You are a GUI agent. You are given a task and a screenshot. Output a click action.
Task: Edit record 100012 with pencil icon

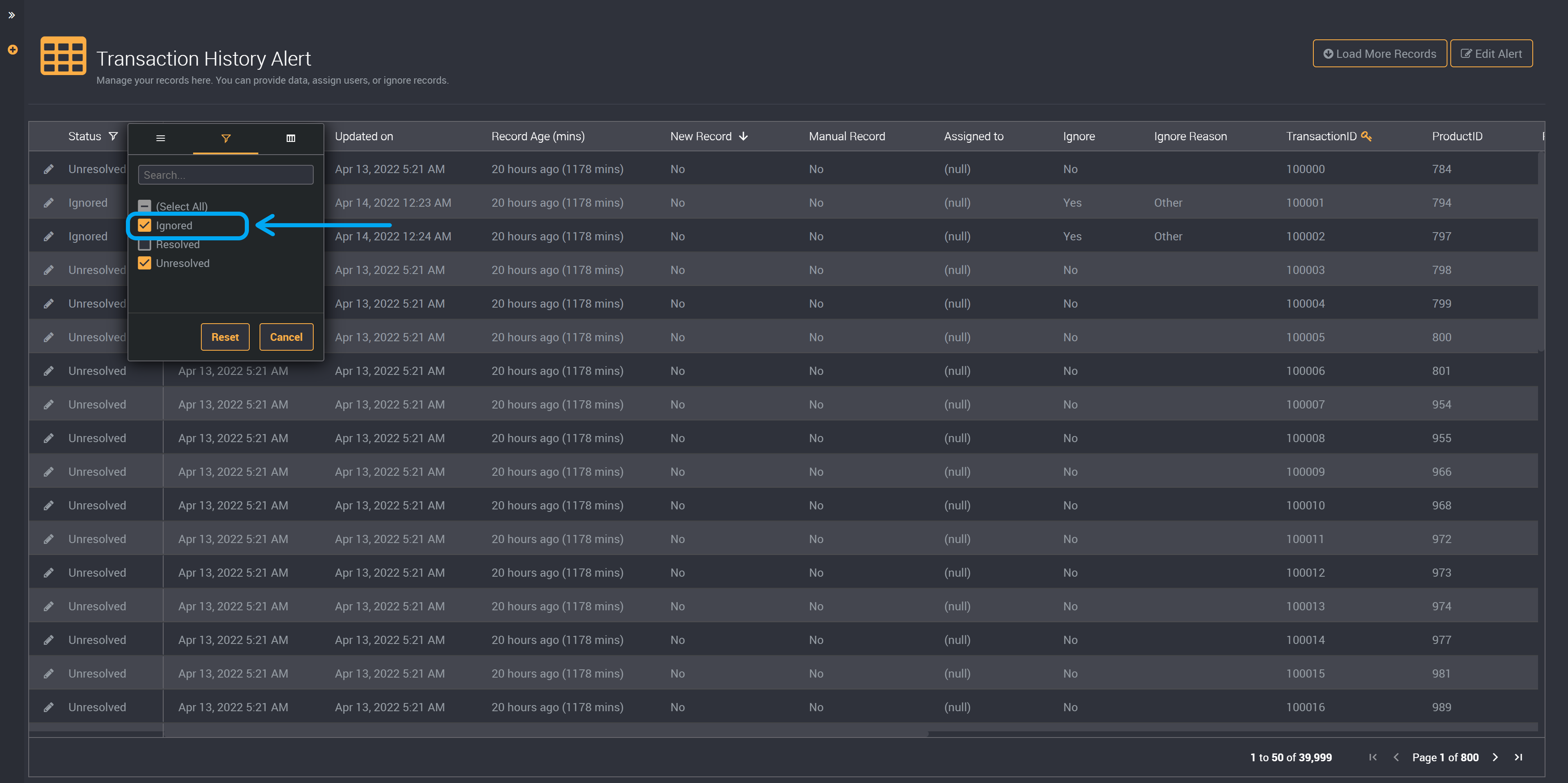point(49,573)
